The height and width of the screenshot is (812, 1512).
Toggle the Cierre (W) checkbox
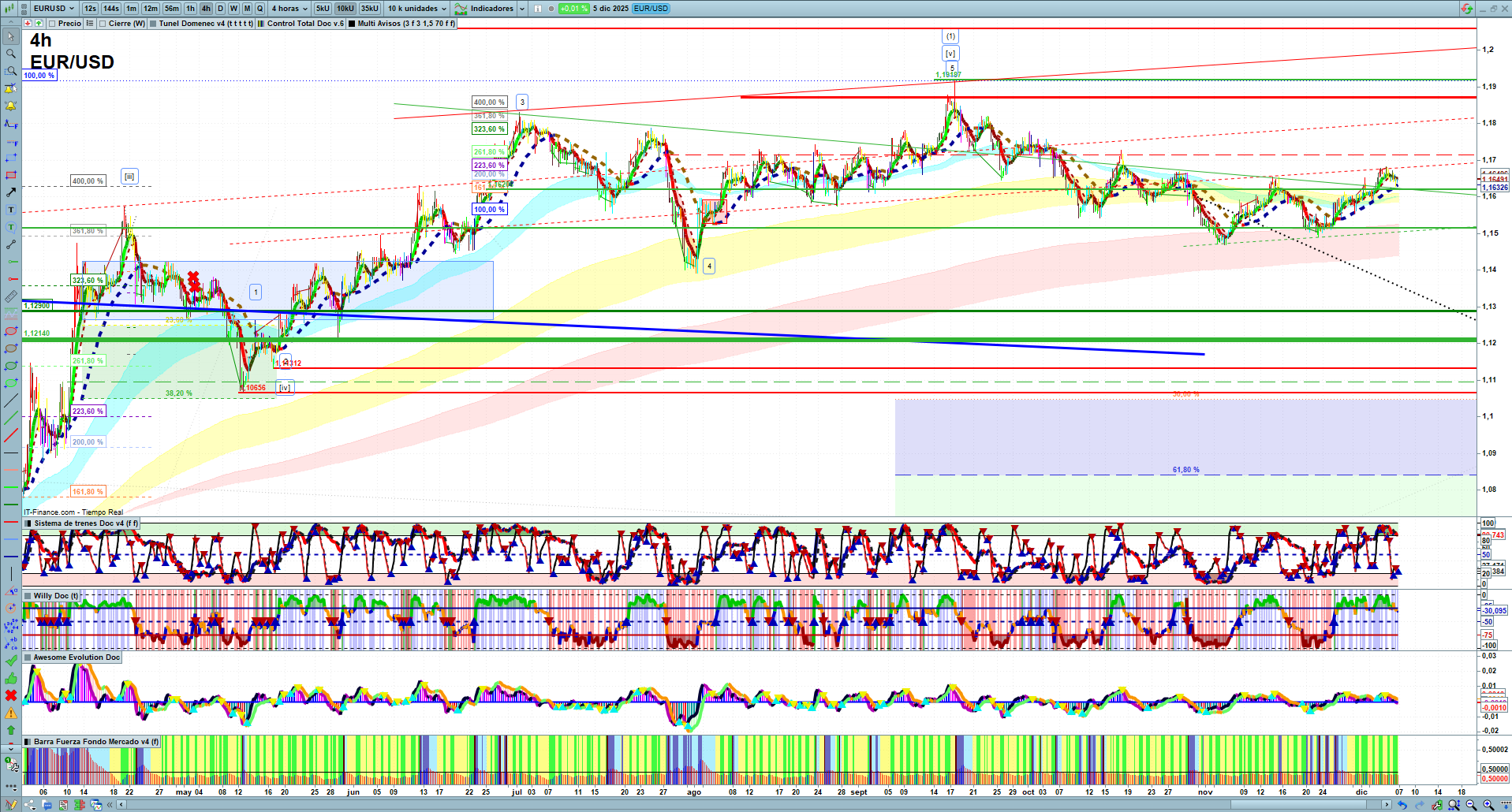(x=103, y=24)
